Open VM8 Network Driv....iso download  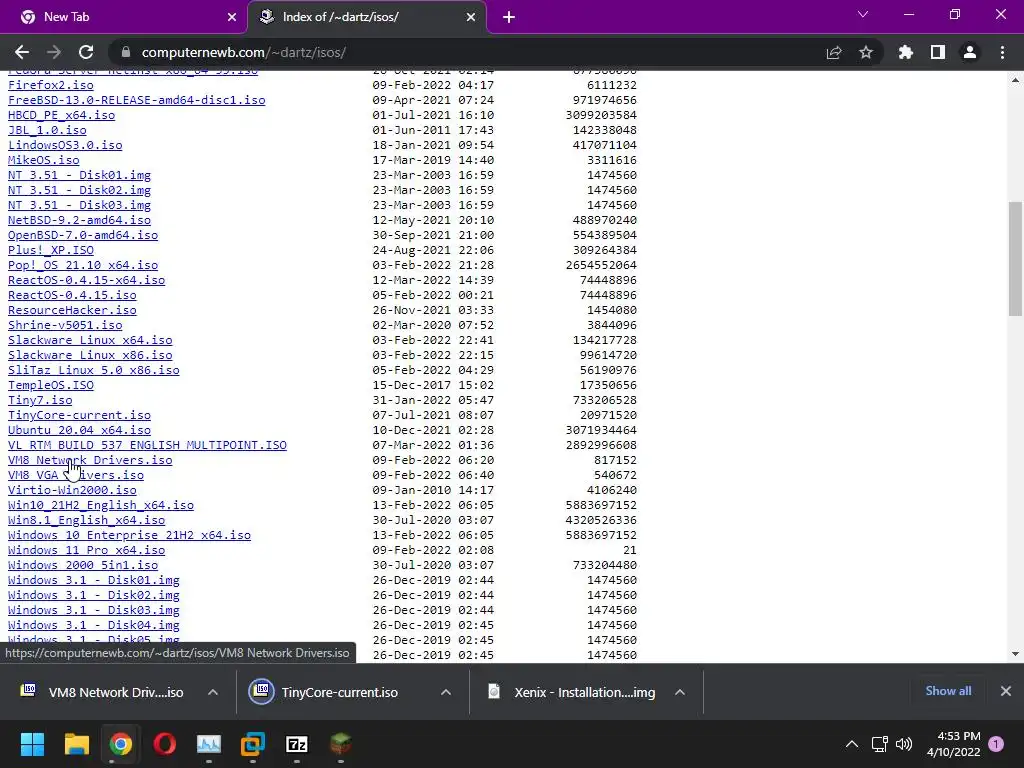pos(103,692)
